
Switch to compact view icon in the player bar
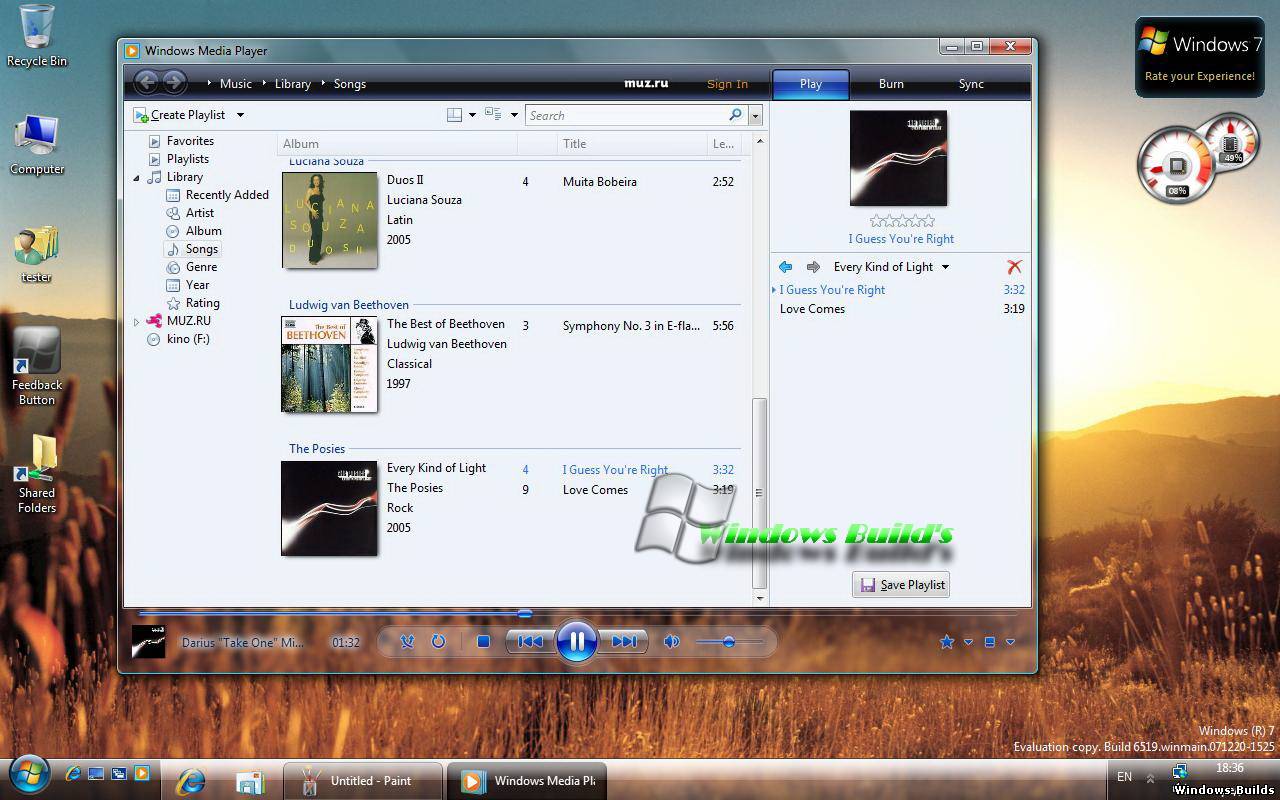989,642
